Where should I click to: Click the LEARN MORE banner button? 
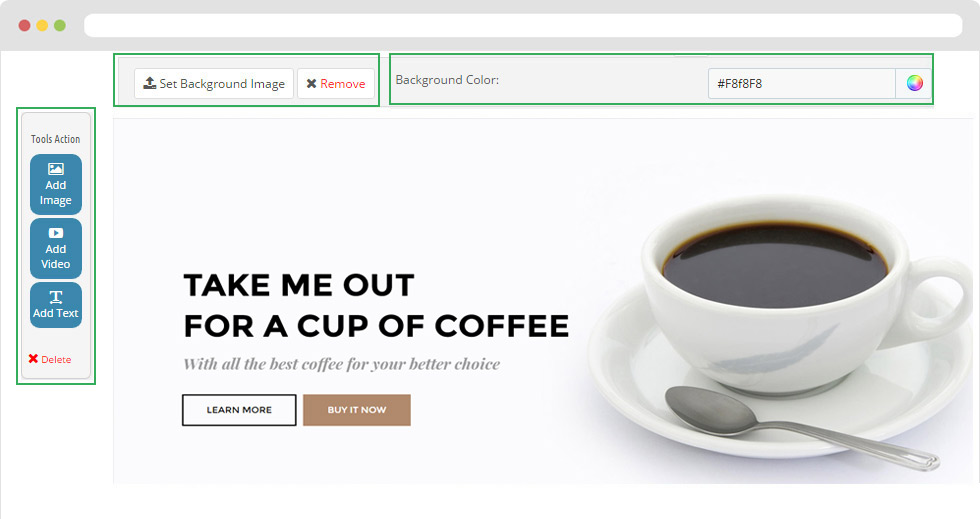[239, 410]
